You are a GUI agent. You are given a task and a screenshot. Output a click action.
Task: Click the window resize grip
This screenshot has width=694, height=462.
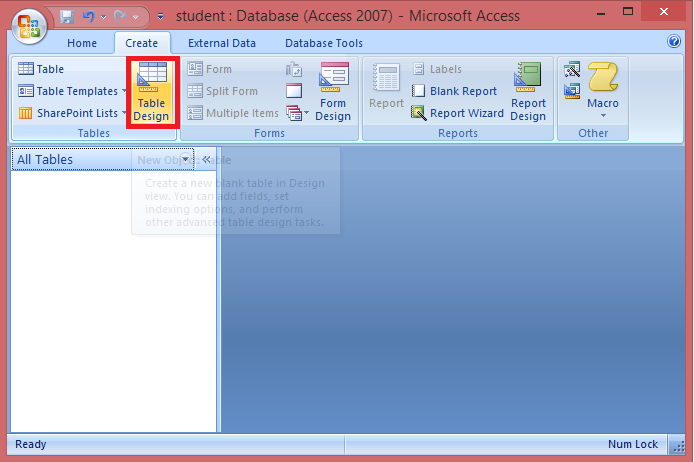click(x=679, y=447)
